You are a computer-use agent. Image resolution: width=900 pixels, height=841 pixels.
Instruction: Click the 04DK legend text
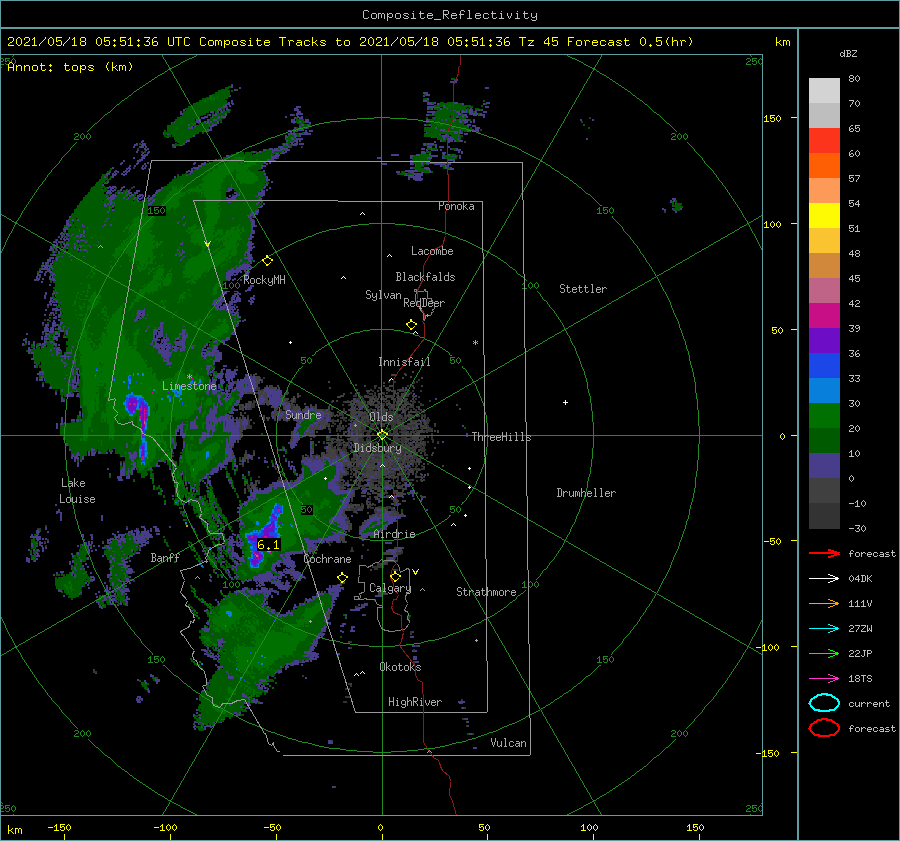860,579
